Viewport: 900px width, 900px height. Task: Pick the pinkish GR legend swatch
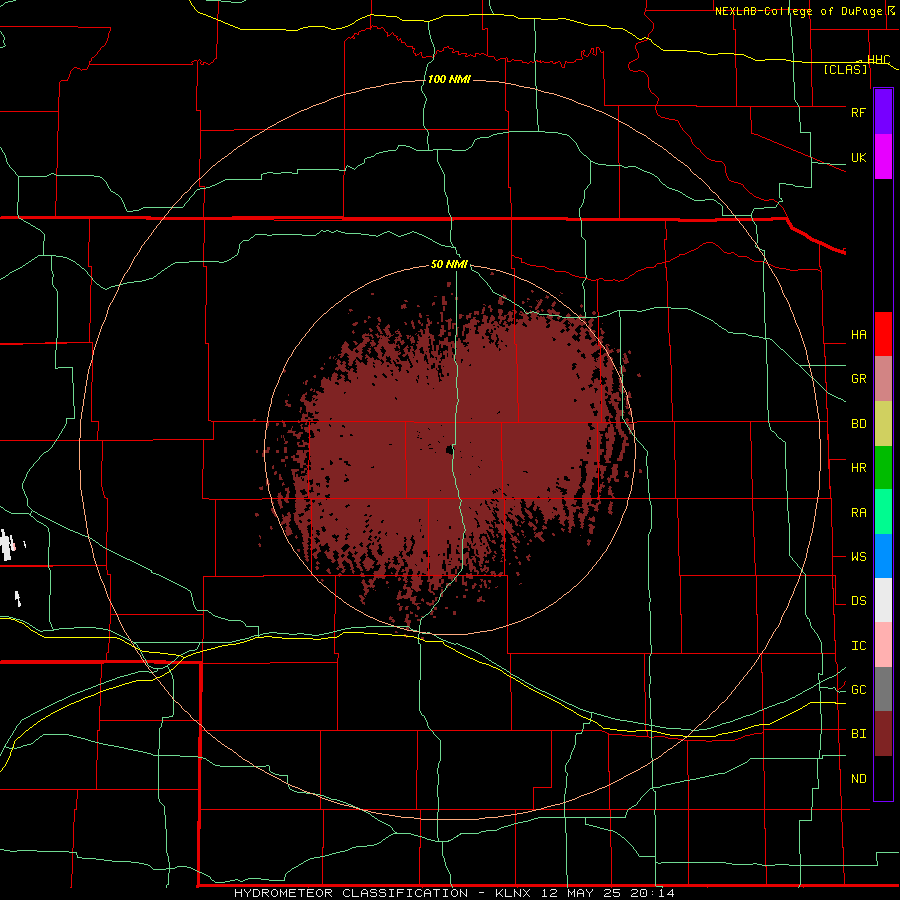(883, 379)
